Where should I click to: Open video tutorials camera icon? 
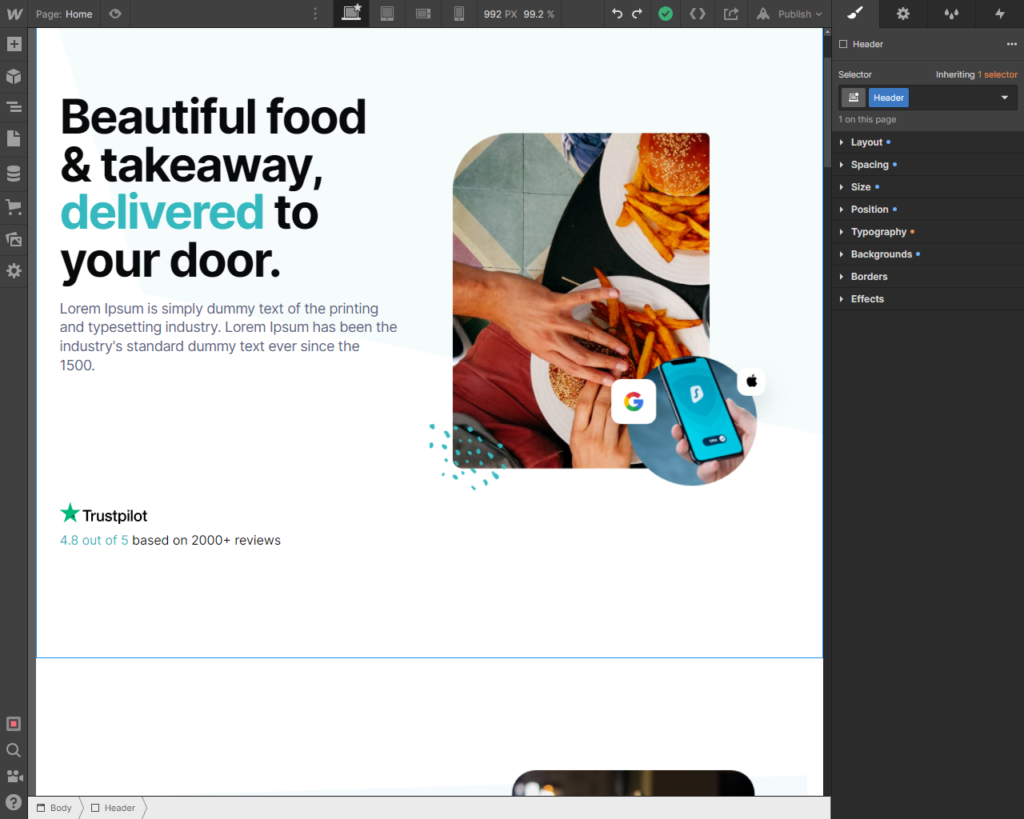click(x=14, y=776)
